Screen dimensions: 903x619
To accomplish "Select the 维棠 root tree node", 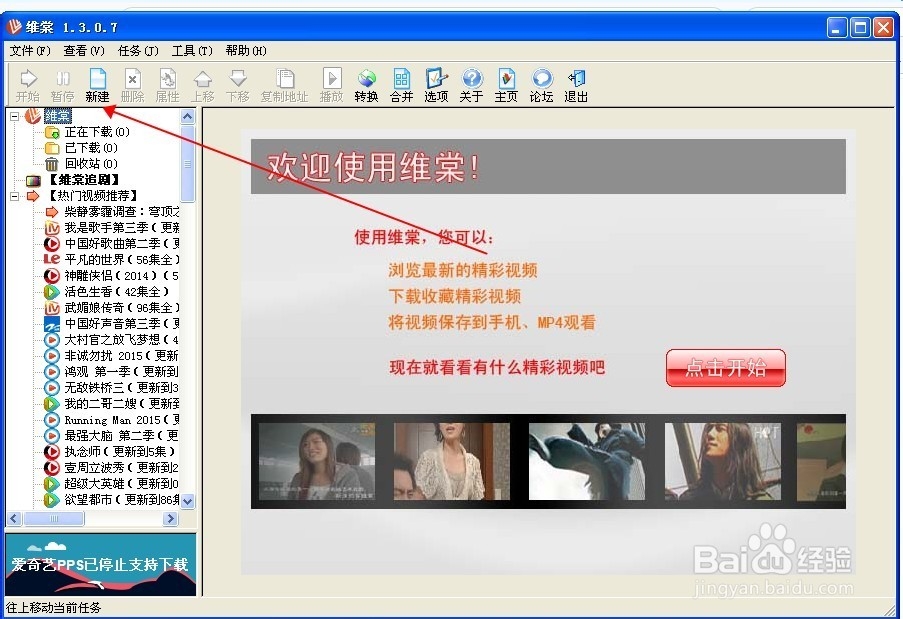I will (x=58, y=116).
